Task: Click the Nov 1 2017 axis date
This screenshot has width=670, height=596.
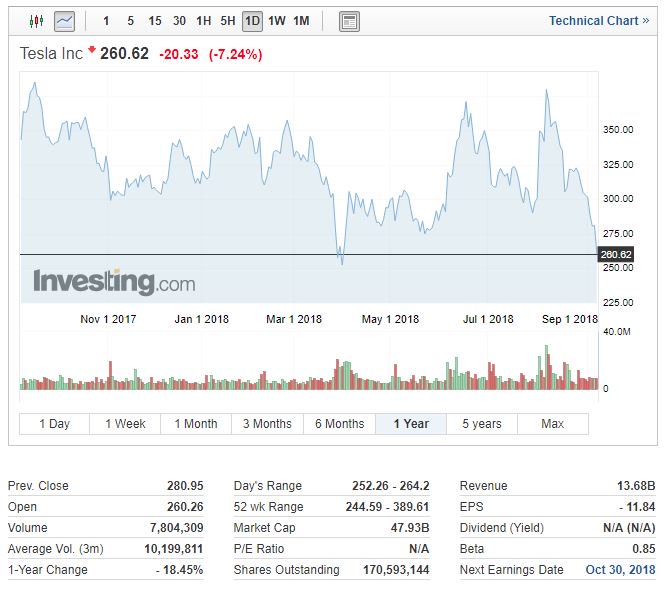Action: point(108,319)
